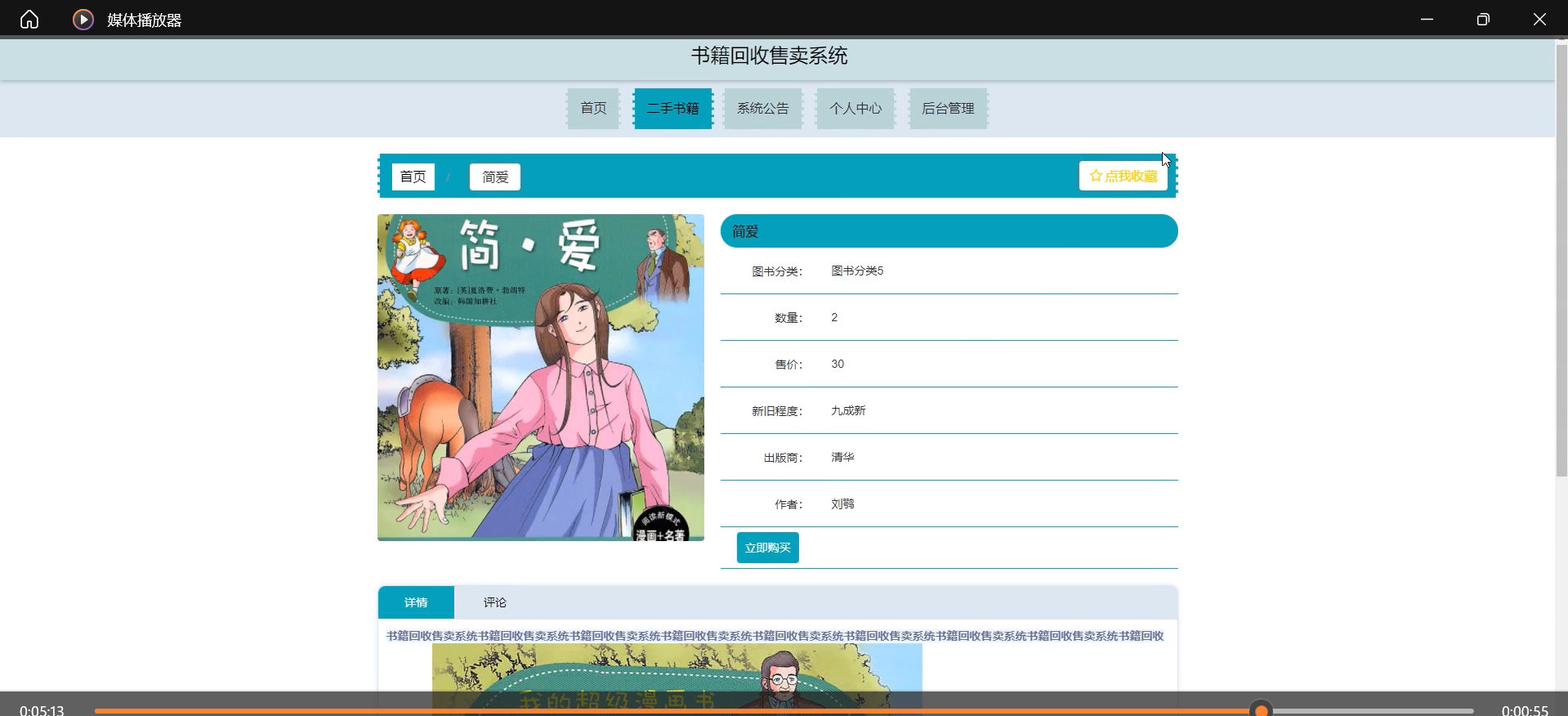Select the 二手书籍 navigation item
The height and width of the screenshot is (716, 1568).
[x=672, y=108]
